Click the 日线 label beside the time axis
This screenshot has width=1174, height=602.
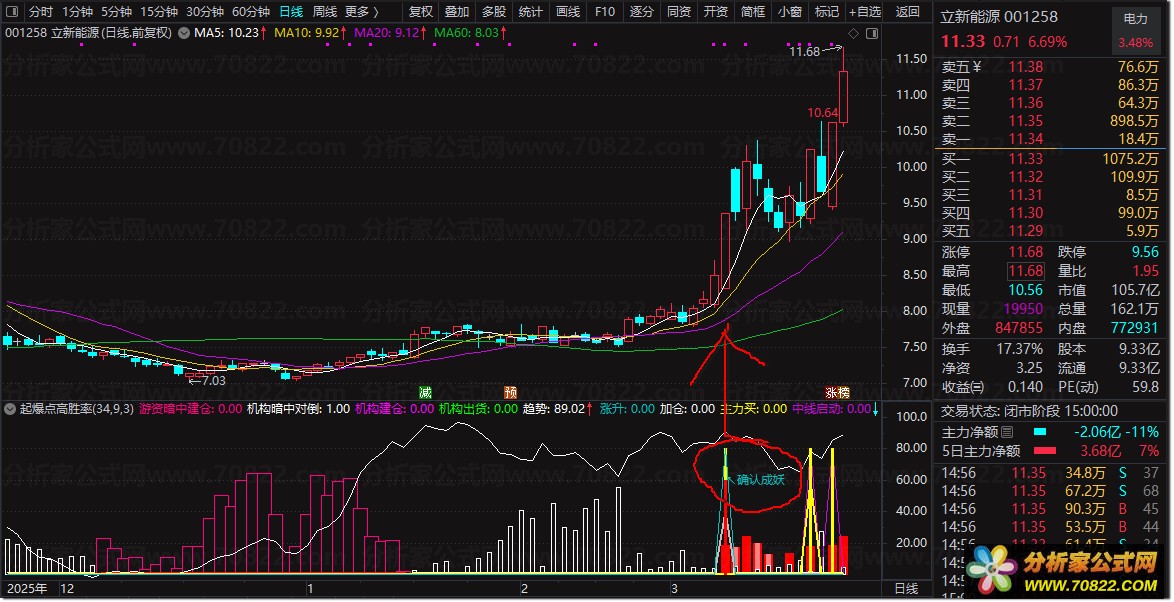point(906,589)
